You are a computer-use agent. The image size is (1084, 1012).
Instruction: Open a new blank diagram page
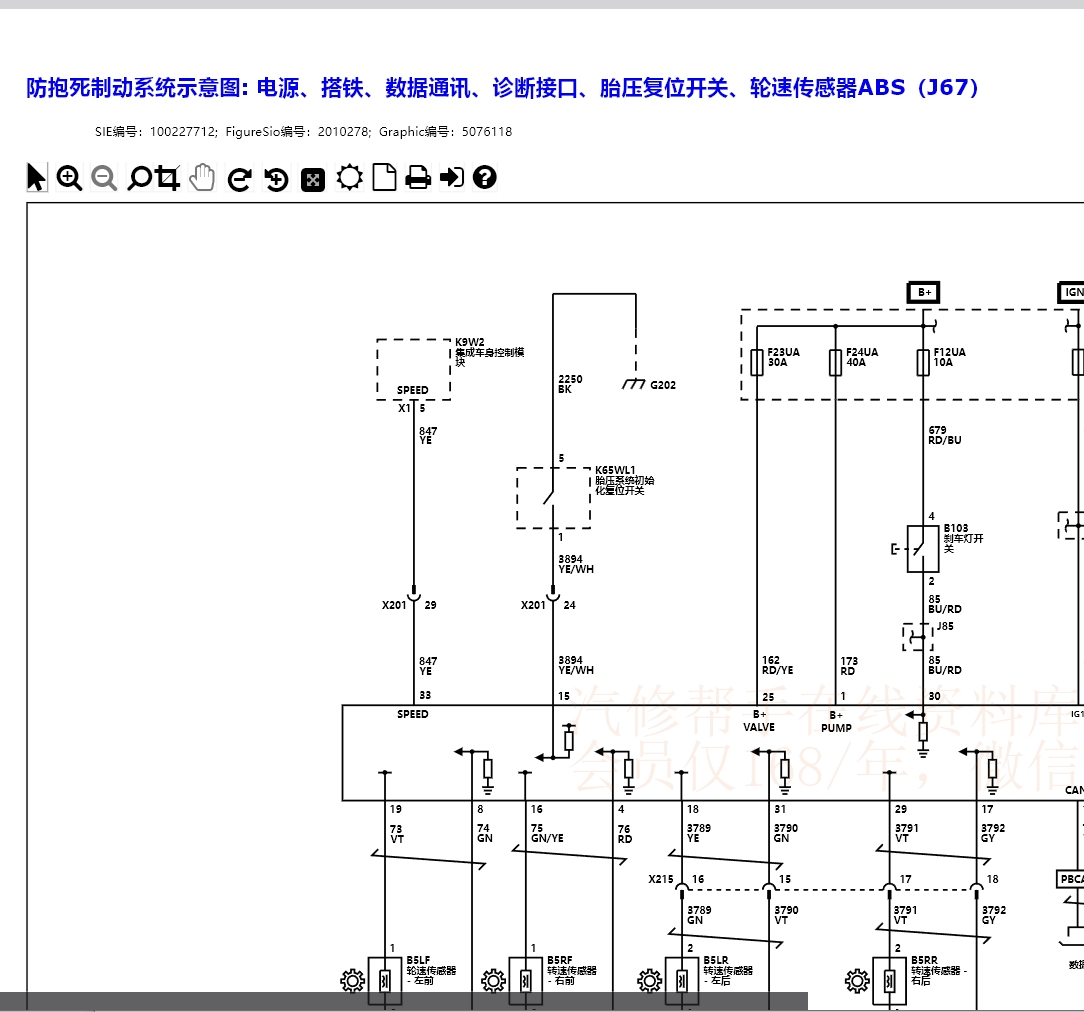coord(383,177)
